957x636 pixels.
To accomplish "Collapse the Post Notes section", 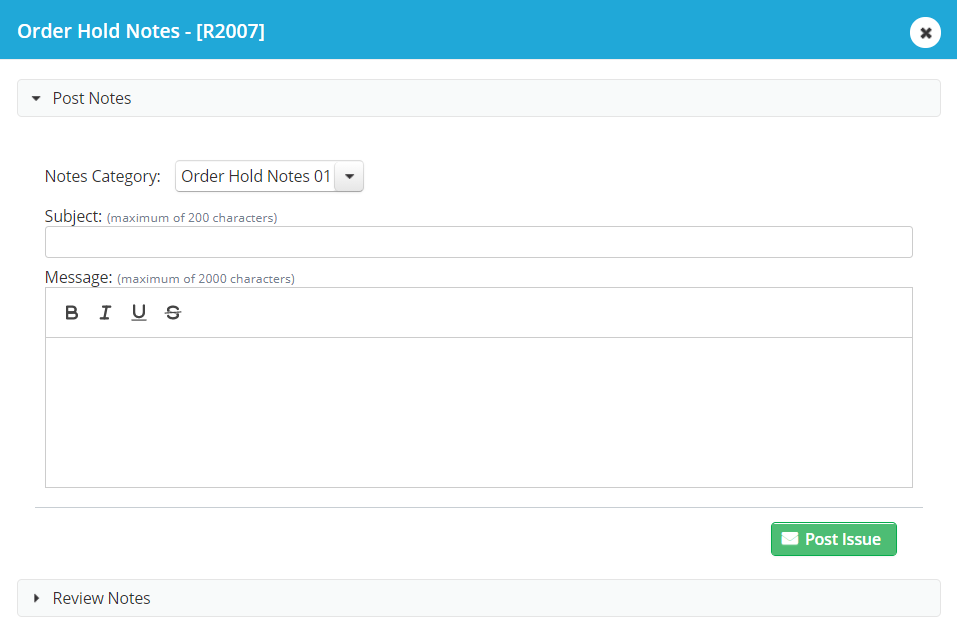I will coord(478,98).
